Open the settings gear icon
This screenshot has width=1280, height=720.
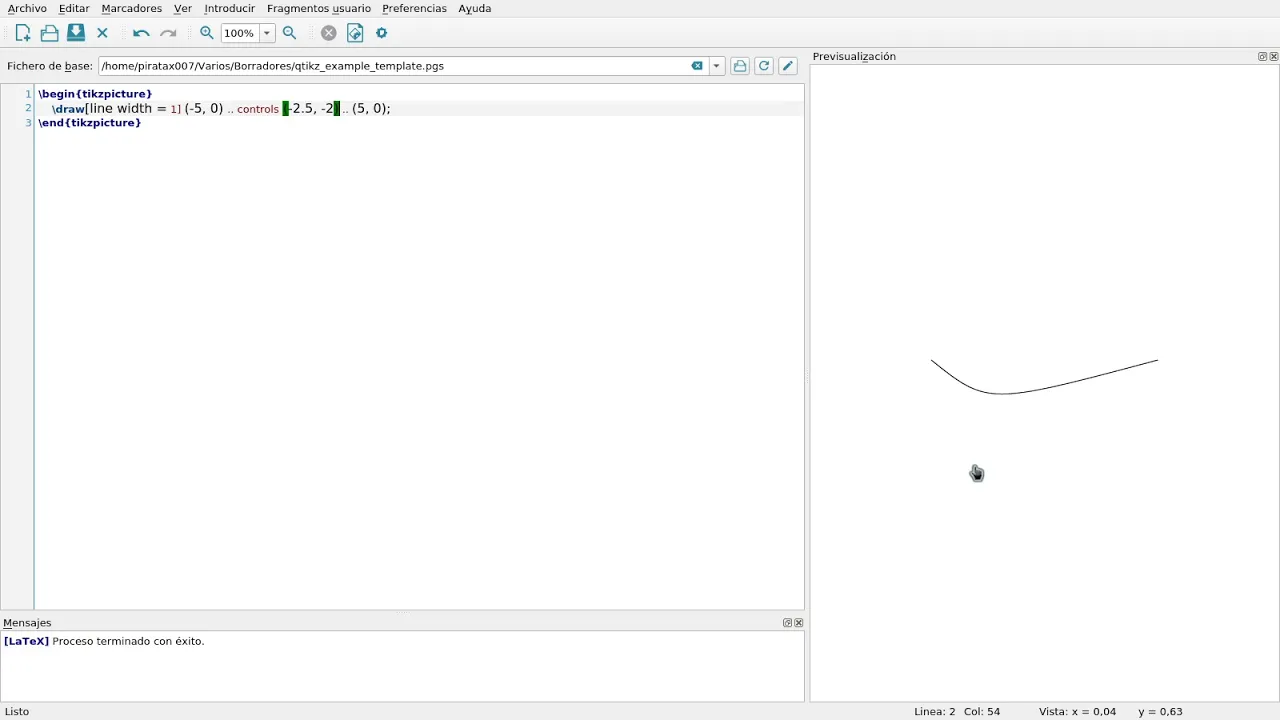tap(381, 33)
